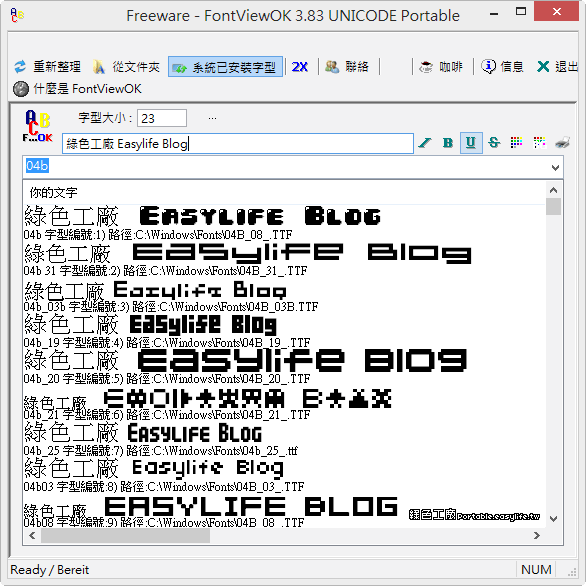Minimize the FontViewOK window

coord(494,14)
